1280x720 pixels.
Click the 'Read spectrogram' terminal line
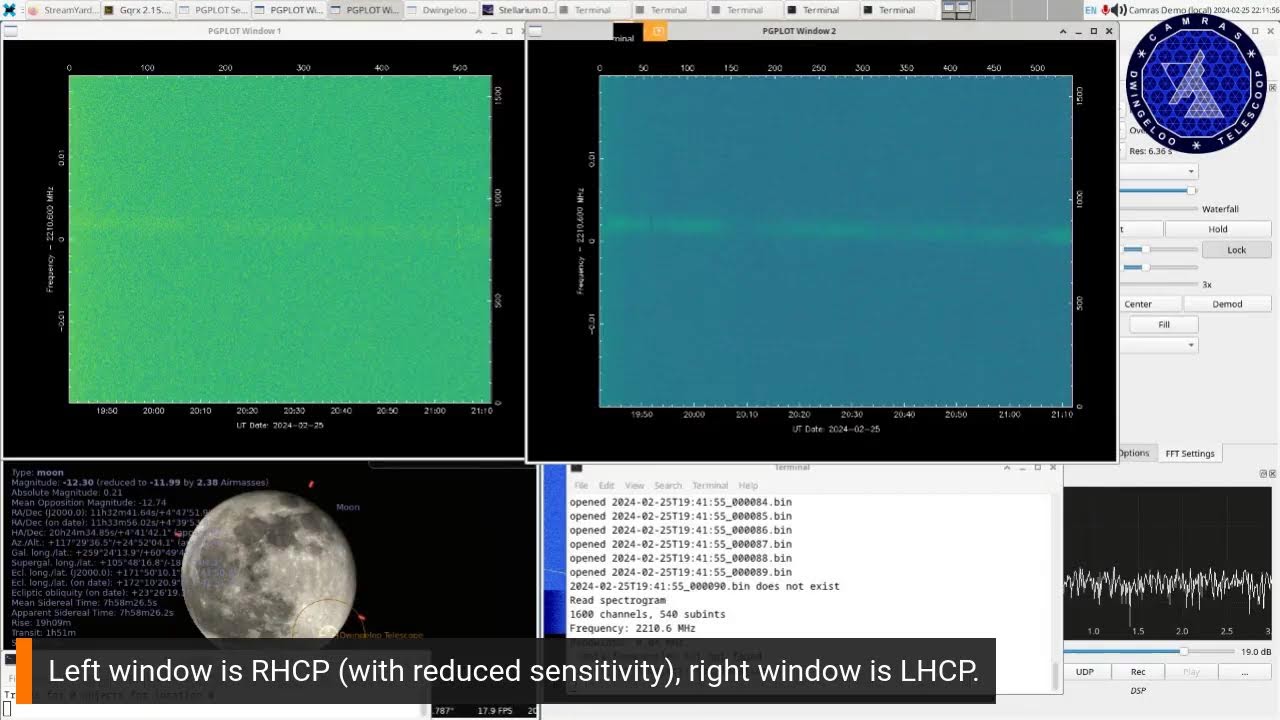(x=617, y=600)
